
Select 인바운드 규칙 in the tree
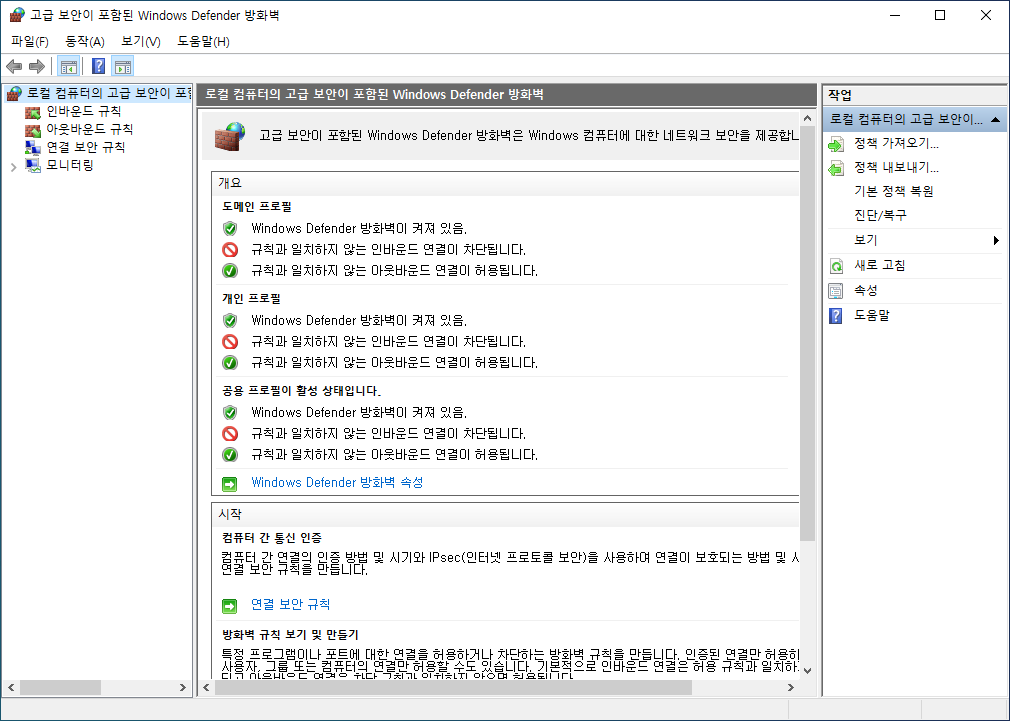[84, 111]
